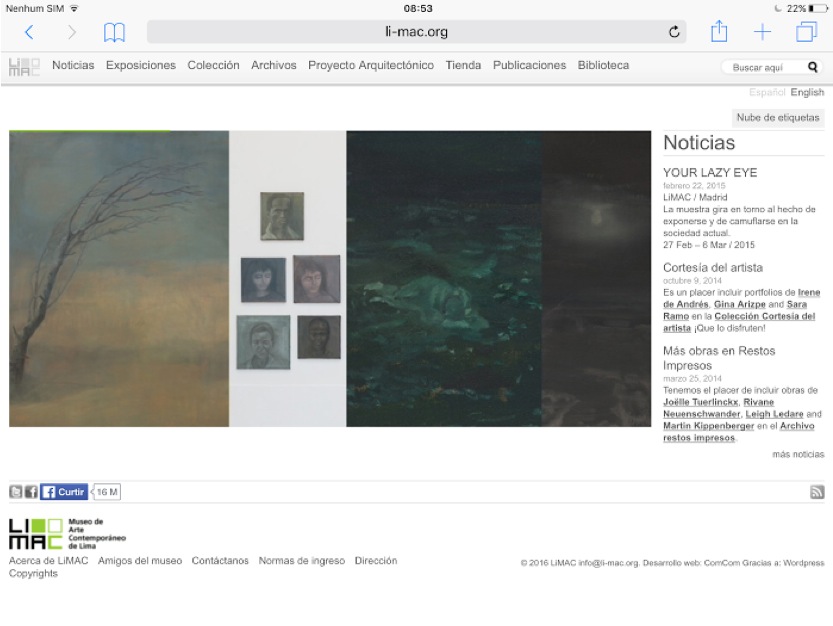Follow the Irene de Andrés link

click(741, 298)
